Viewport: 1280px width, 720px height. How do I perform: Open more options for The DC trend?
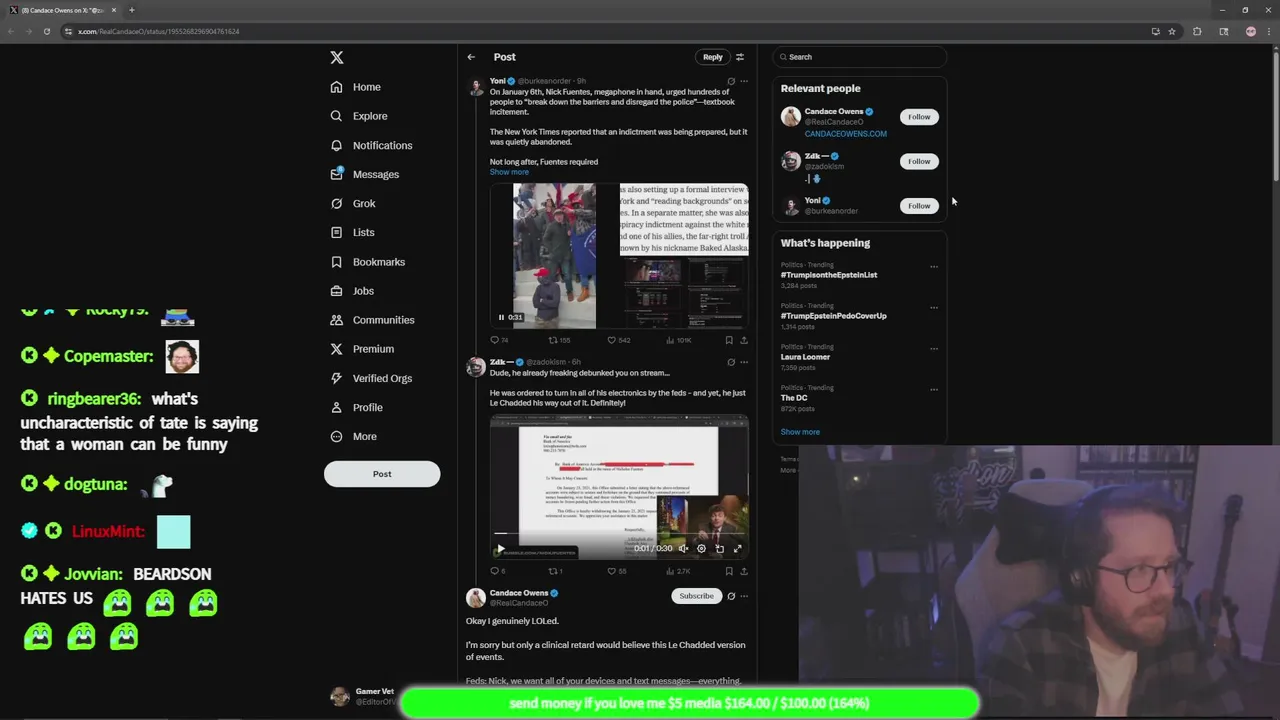pyautogui.click(x=934, y=390)
